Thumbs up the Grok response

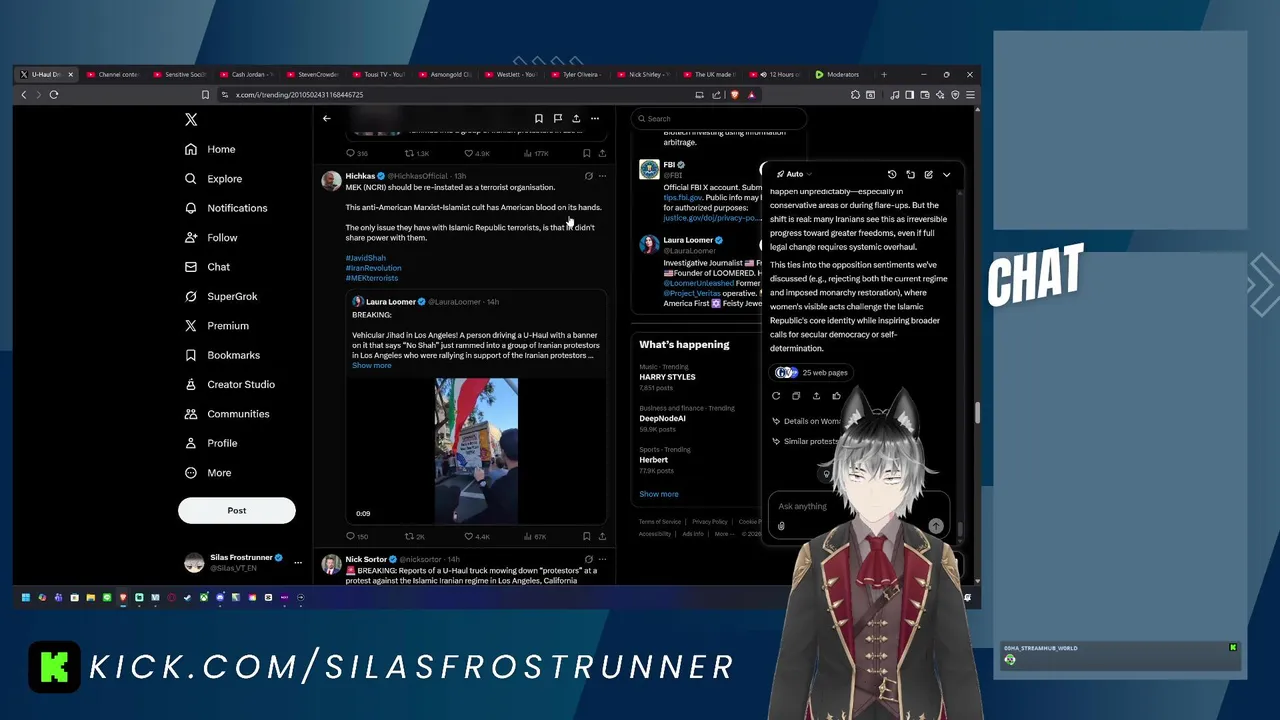[x=836, y=396]
